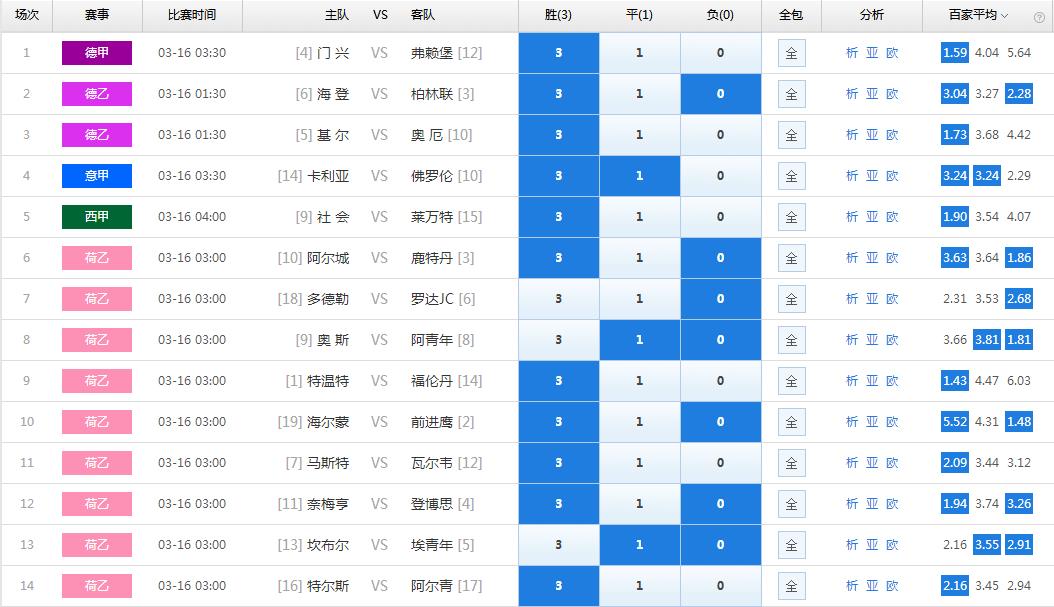Open 亚 Asian odds for match 1
This screenshot has height=607, width=1054.
872,53
